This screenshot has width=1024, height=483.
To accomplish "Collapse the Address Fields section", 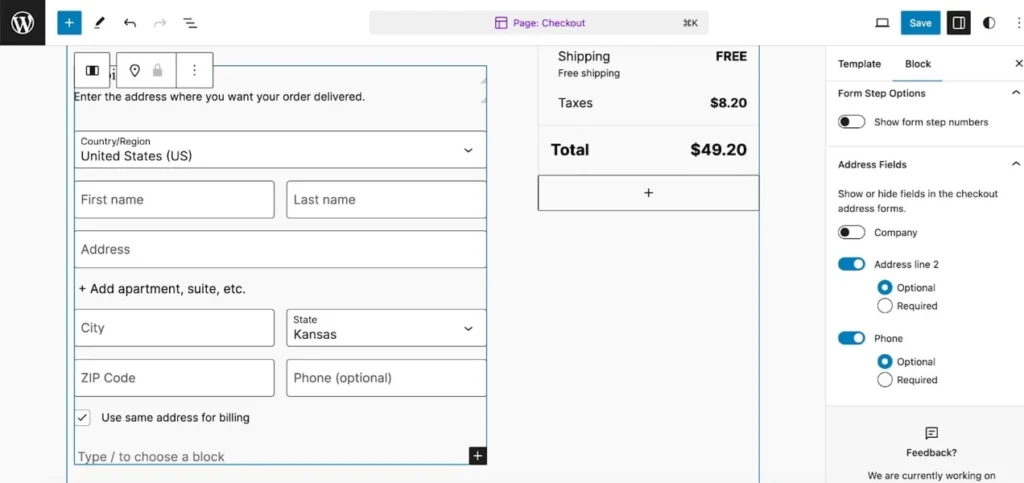I will (x=1015, y=164).
